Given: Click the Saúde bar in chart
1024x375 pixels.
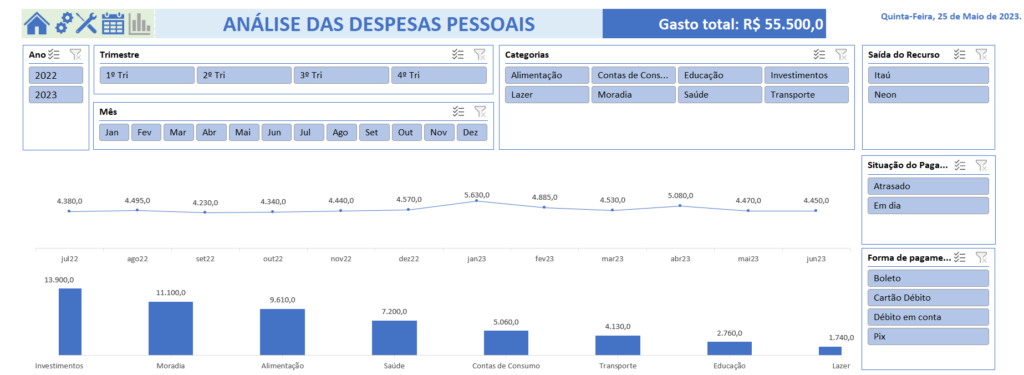Looking at the screenshot, I should 394,338.
